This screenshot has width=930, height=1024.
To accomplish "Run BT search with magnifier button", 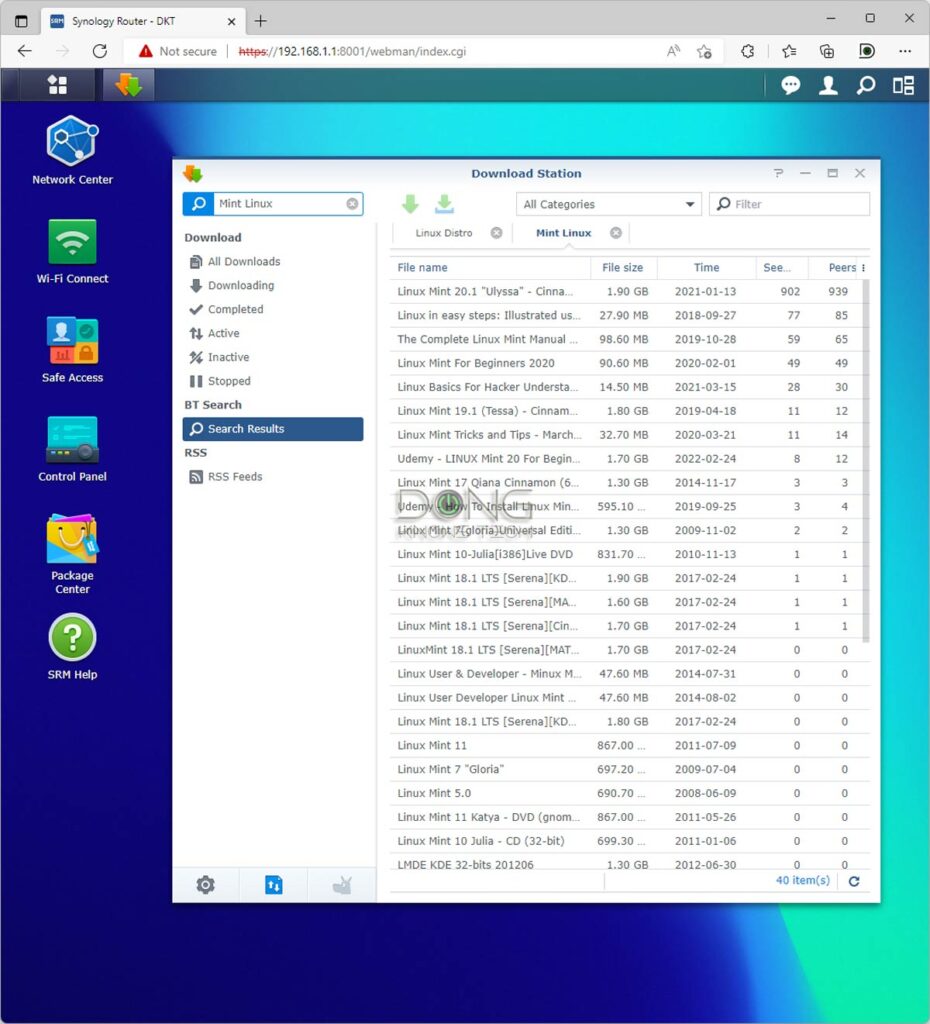I will (199, 204).
